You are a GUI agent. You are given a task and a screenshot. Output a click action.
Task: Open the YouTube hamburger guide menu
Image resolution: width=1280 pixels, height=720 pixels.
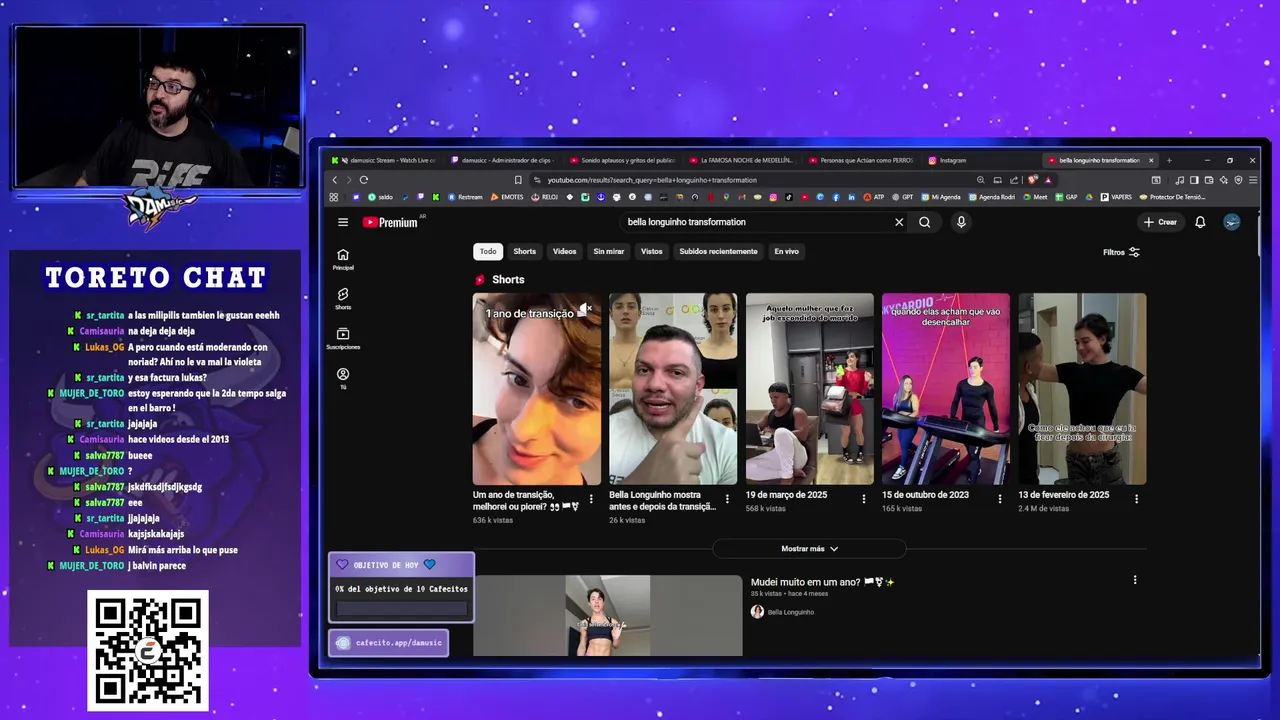343,222
